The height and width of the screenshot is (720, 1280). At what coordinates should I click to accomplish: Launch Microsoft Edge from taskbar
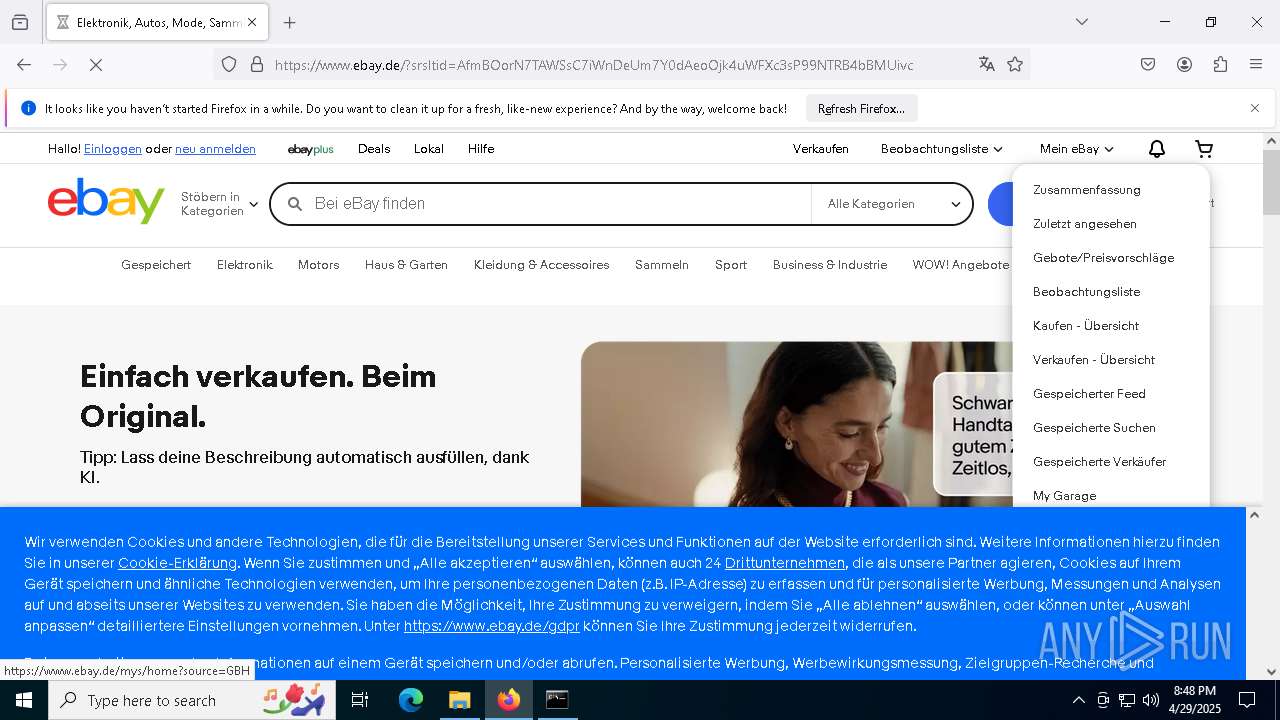click(411, 700)
